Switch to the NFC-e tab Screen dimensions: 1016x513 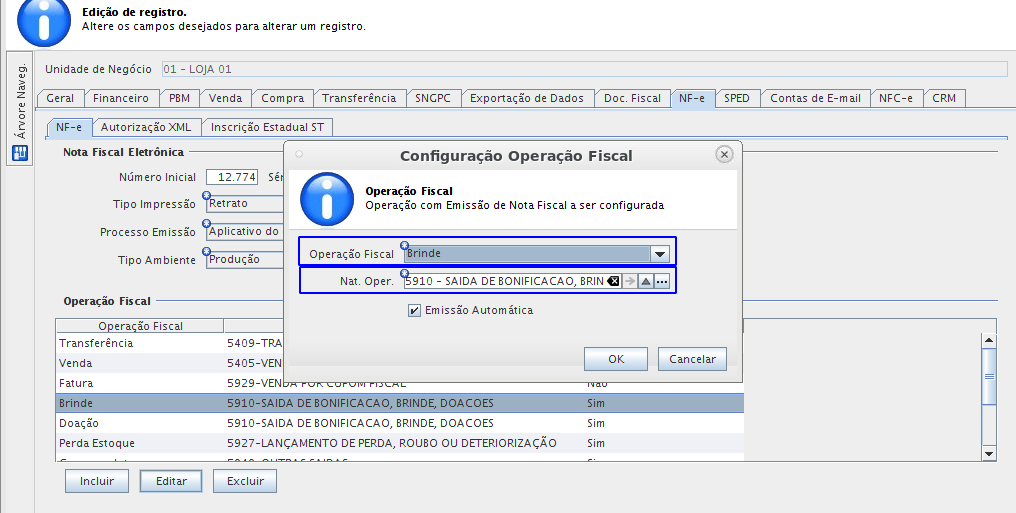tap(896, 98)
